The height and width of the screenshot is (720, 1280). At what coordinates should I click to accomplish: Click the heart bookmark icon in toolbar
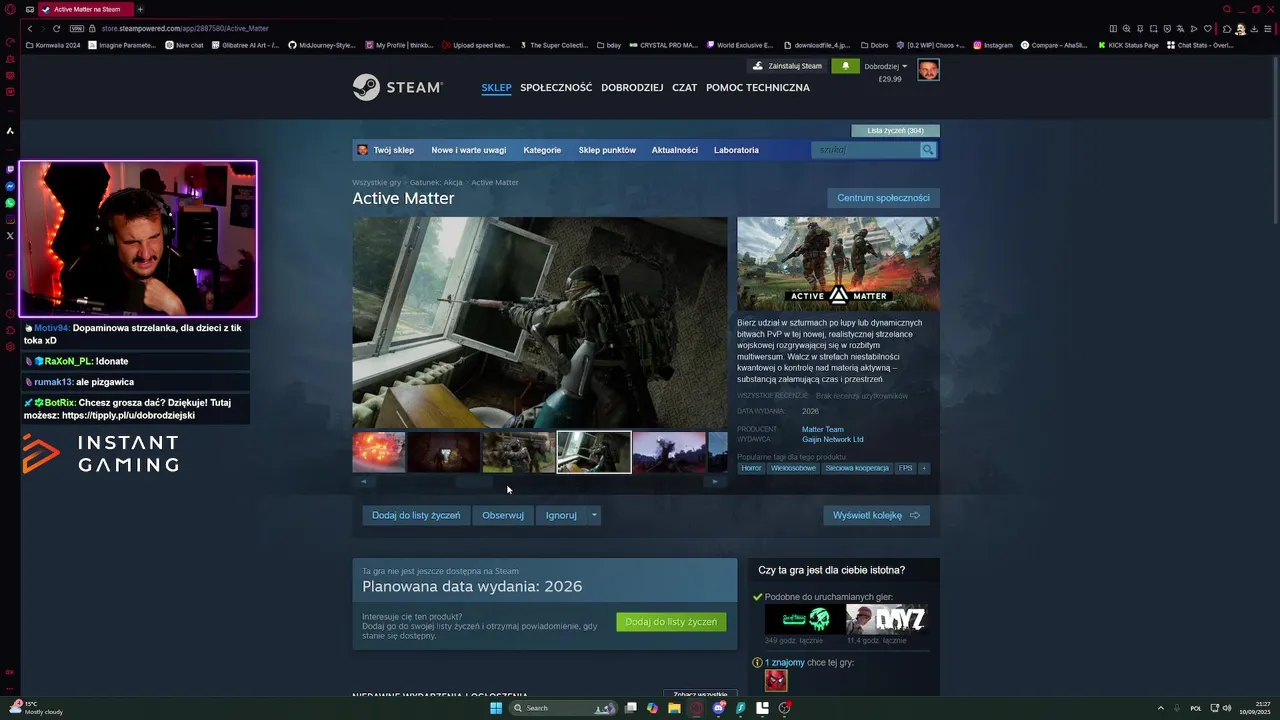1207,29
